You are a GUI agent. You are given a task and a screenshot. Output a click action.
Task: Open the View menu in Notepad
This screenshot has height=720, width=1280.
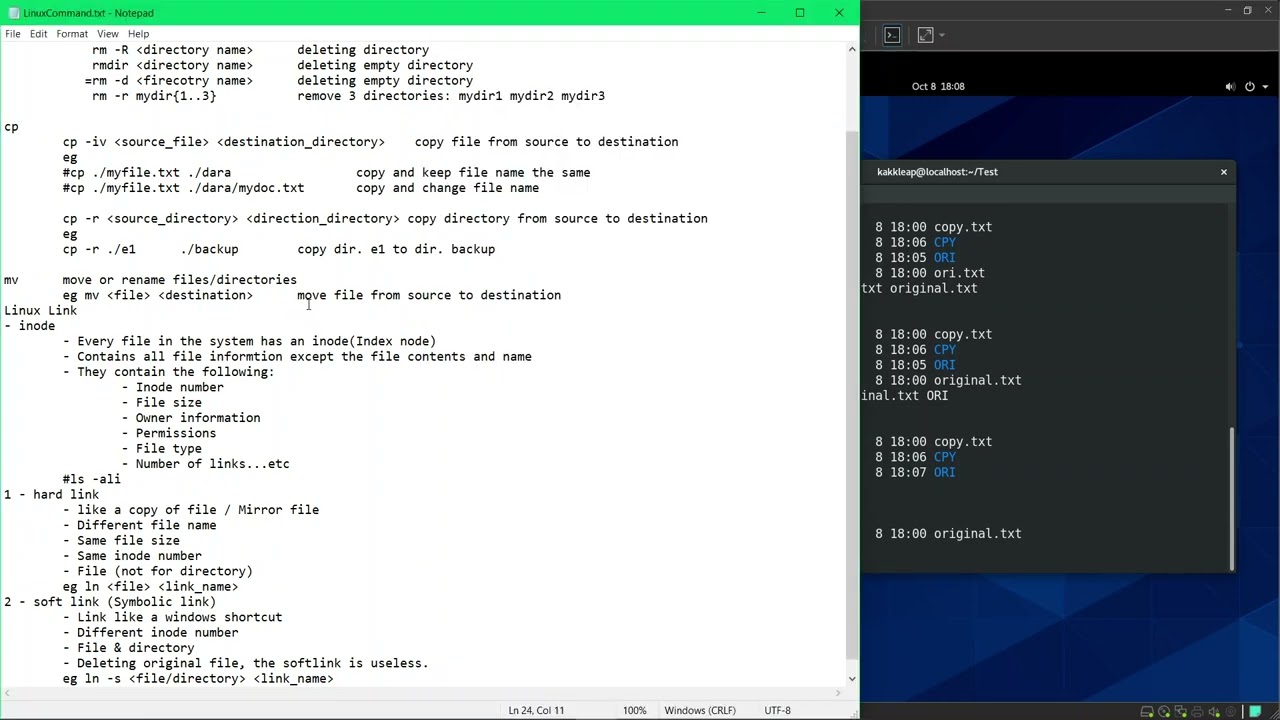107,34
